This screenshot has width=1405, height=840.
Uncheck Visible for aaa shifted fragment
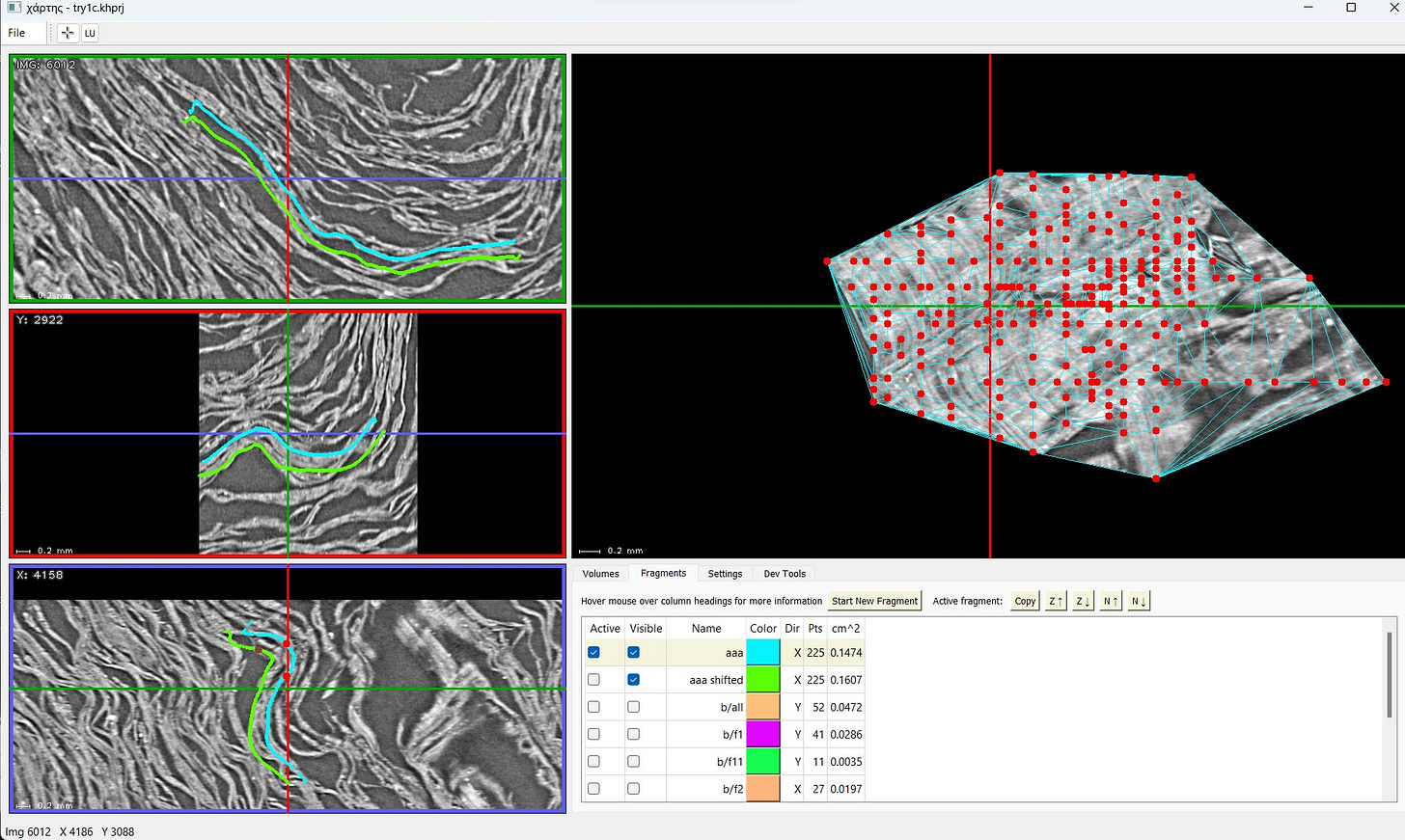[x=633, y=680]
